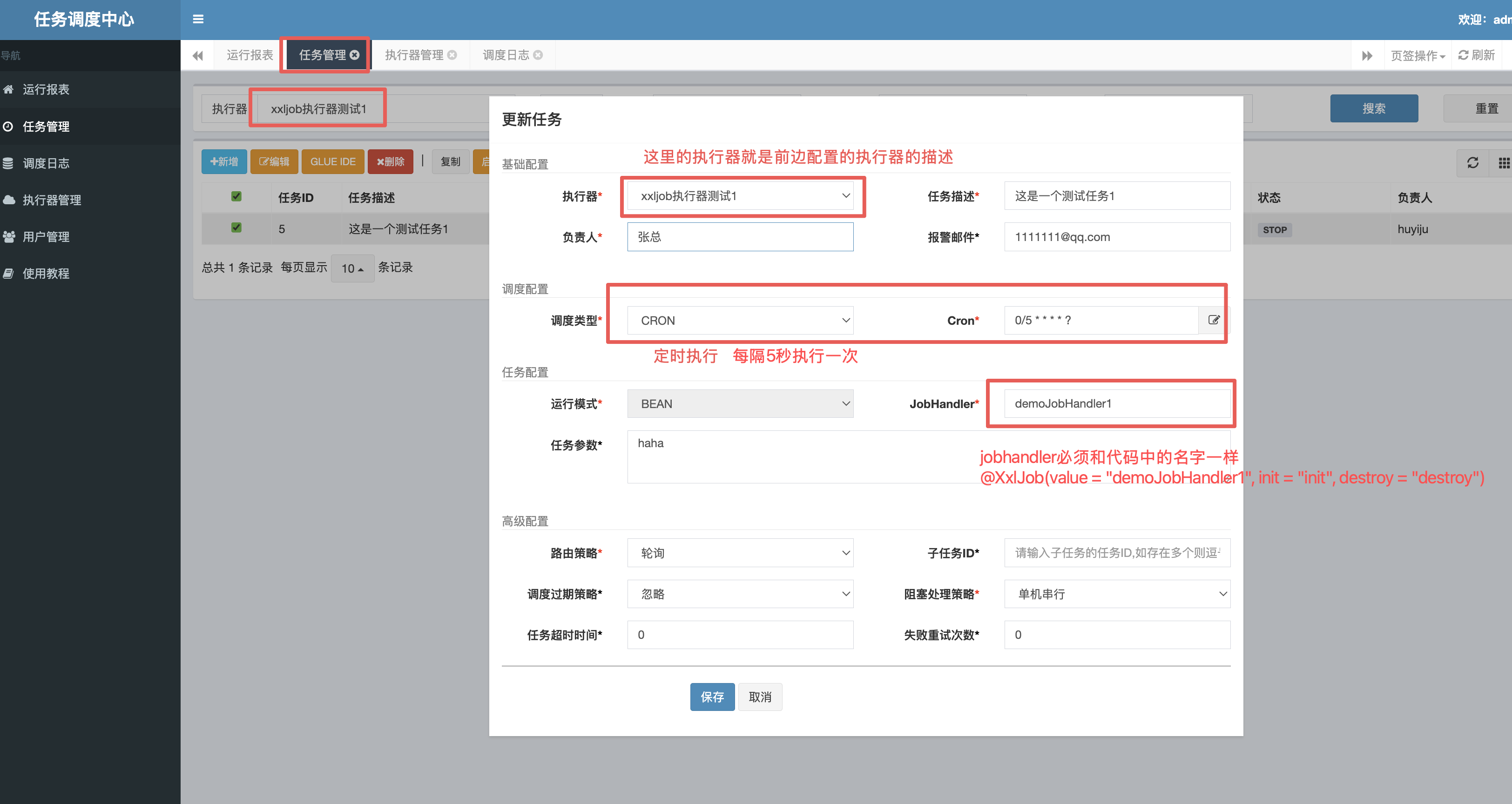1512x804 pixels.
Task: Click the JobHandler input field
Action: pos(1116,403)
